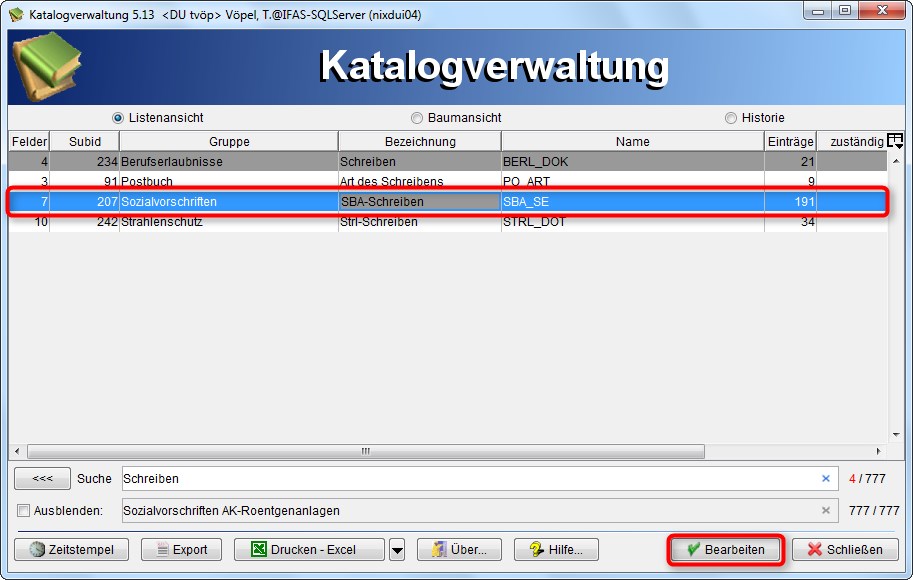The width and height of the screenshot is (913, 580).
Task: Click the vertical scrollbar down arrow
Action: 896,434
